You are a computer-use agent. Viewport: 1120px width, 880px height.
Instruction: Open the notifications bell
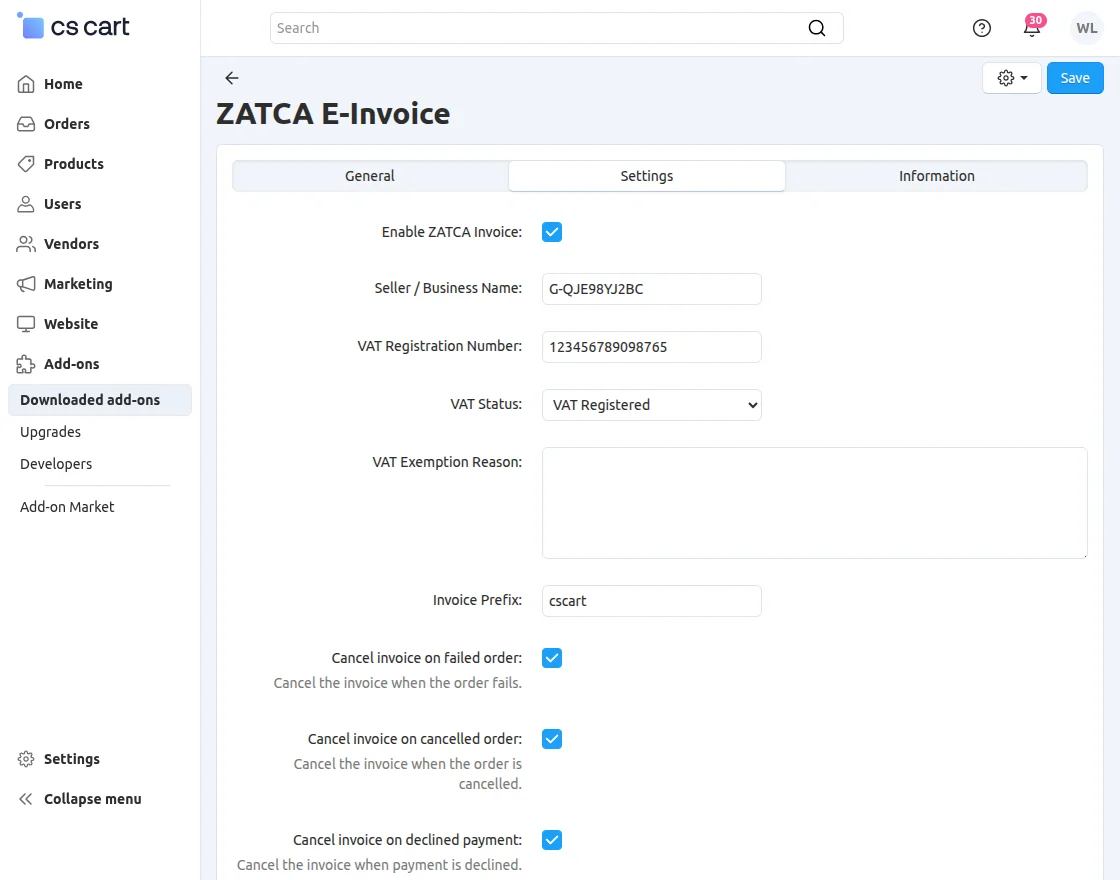[1032, 28]
